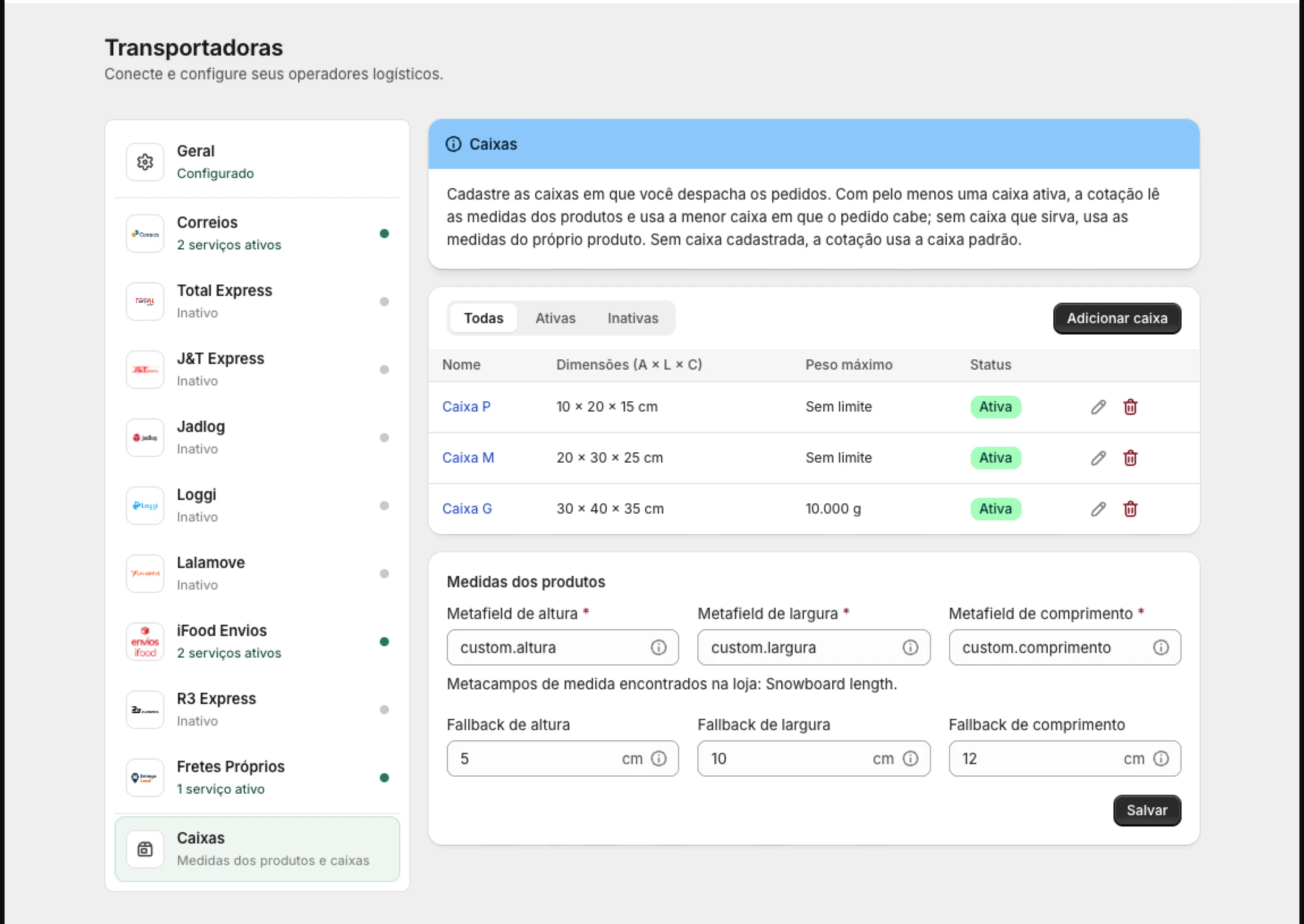Click info icon in Fallback de largura
The width and height of the screenshot is (1304, 924).
pyautogui.click(x=911, y=758)
